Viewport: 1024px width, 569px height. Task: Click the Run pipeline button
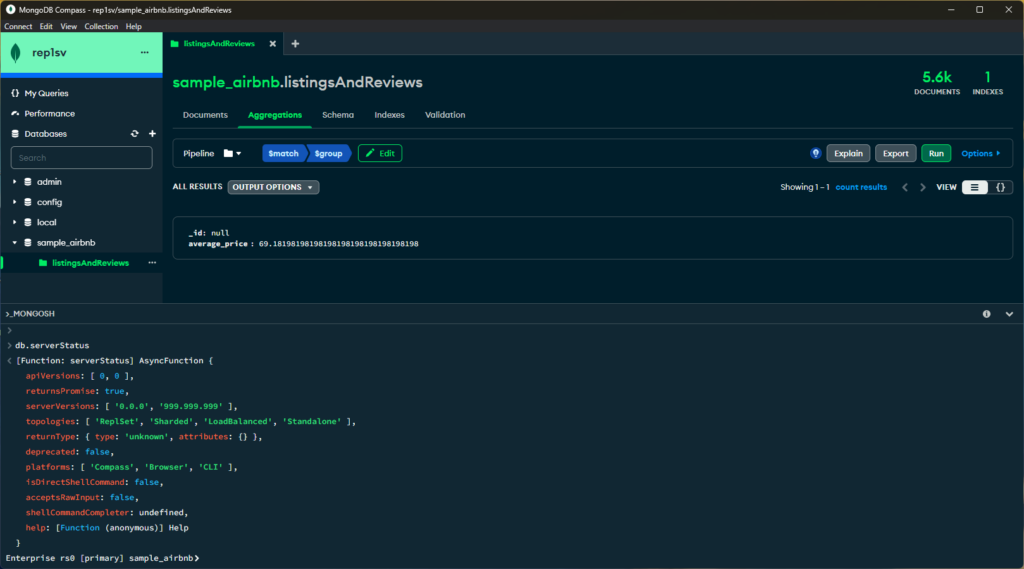(936, 154)
